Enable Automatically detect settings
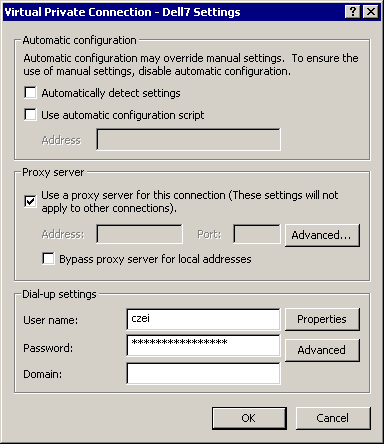The image size is (384, 444). pyautogui.click(x=30, y=93)
